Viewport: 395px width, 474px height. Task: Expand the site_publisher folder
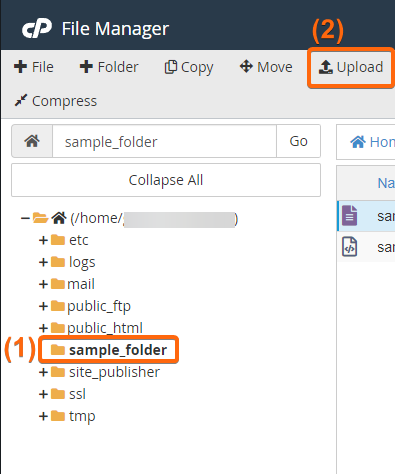(x=43, y=372)
